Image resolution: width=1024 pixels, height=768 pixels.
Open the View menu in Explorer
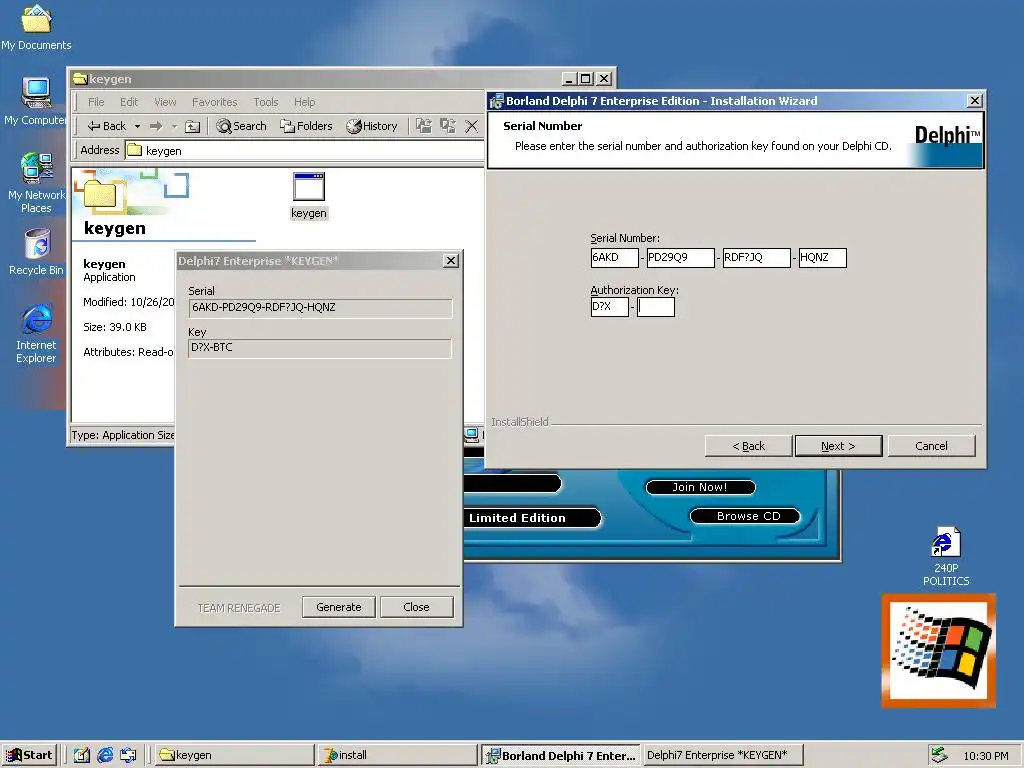pos(165,102)
